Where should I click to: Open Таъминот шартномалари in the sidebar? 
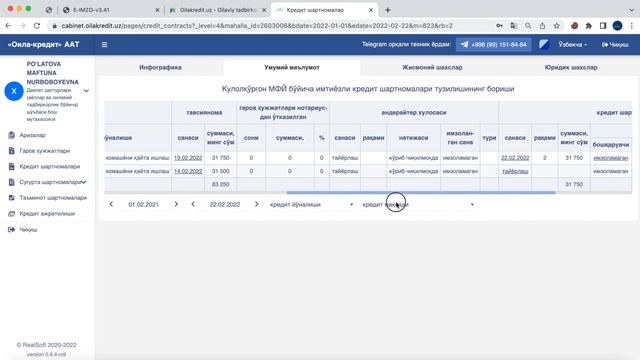click(53, 198)
